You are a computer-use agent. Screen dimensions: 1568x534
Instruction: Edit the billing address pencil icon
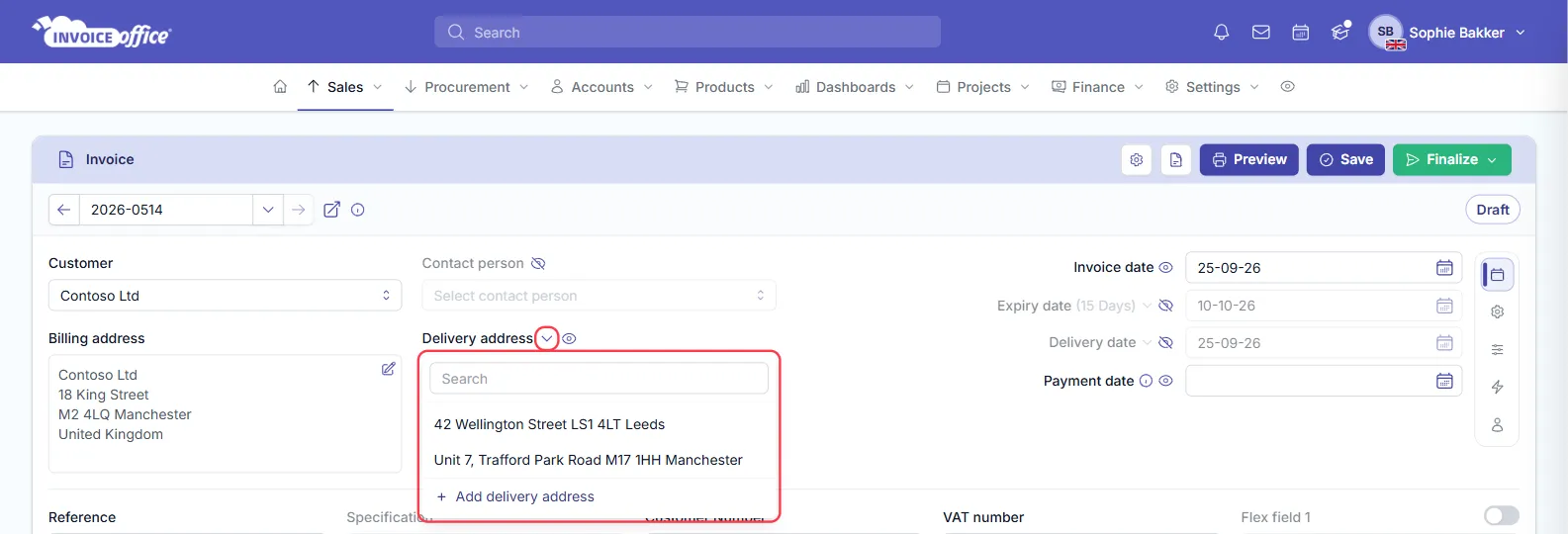(x=389, y=369)
